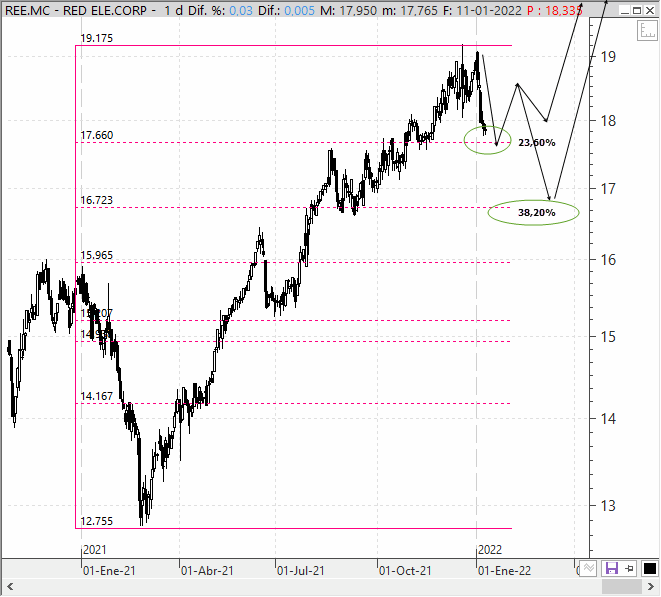Open the axis scale settings icon
Image resolution: width=661 pixels, height=597 pixels.
click(x=647, y=30)
